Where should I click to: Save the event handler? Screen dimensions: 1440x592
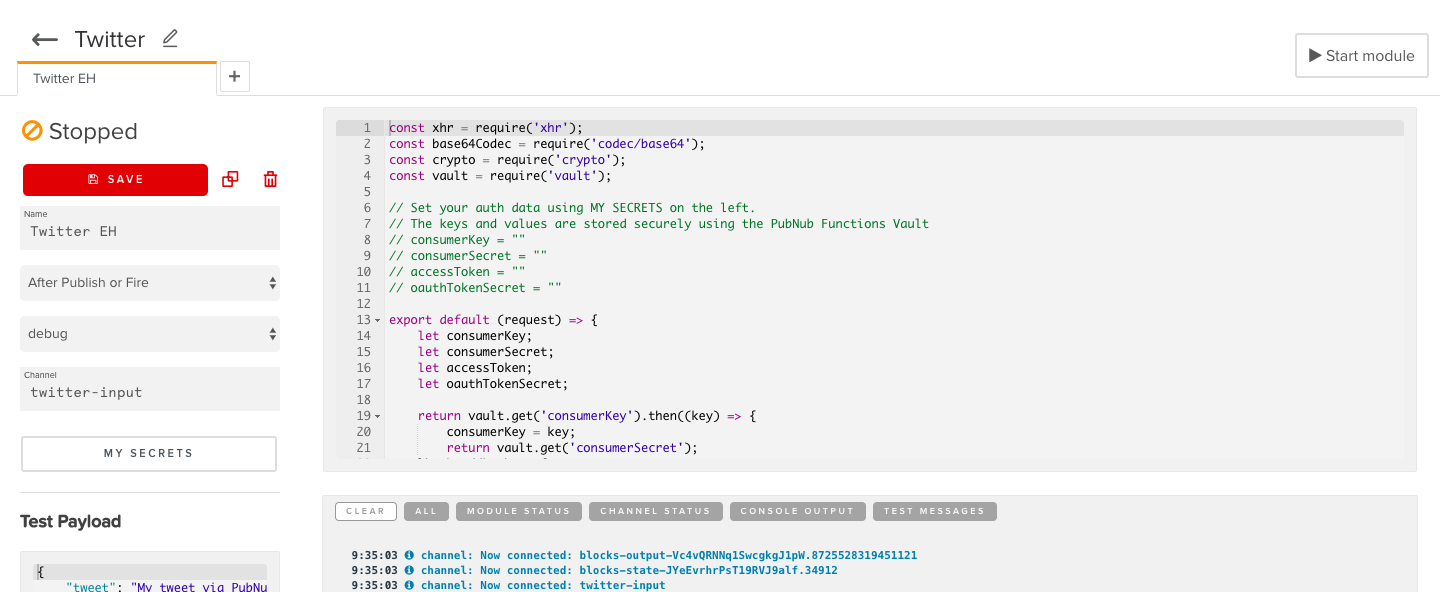coord(115,179)
